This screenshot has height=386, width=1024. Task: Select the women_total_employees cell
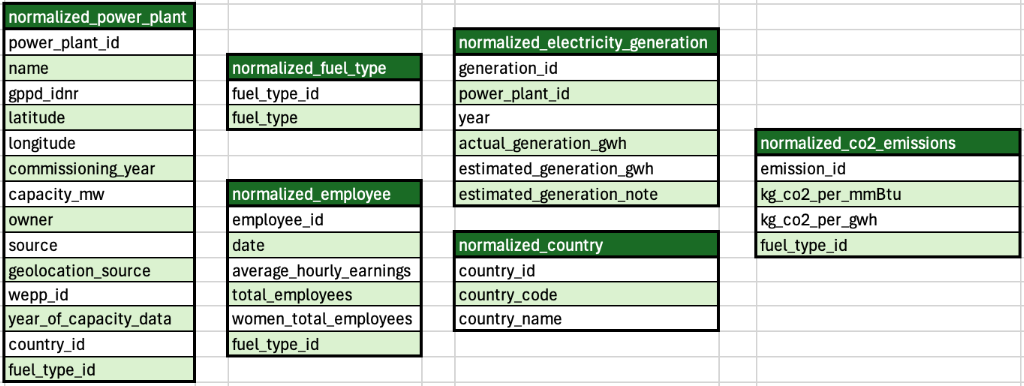(x=325, y=319)
